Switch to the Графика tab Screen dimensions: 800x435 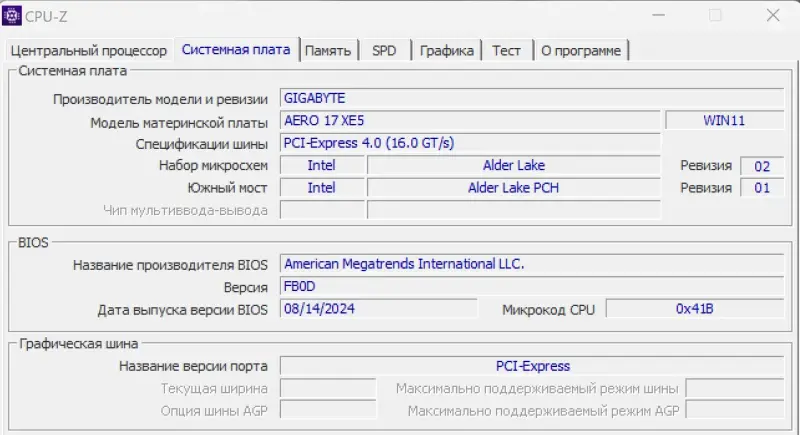[x=446, y=51]
